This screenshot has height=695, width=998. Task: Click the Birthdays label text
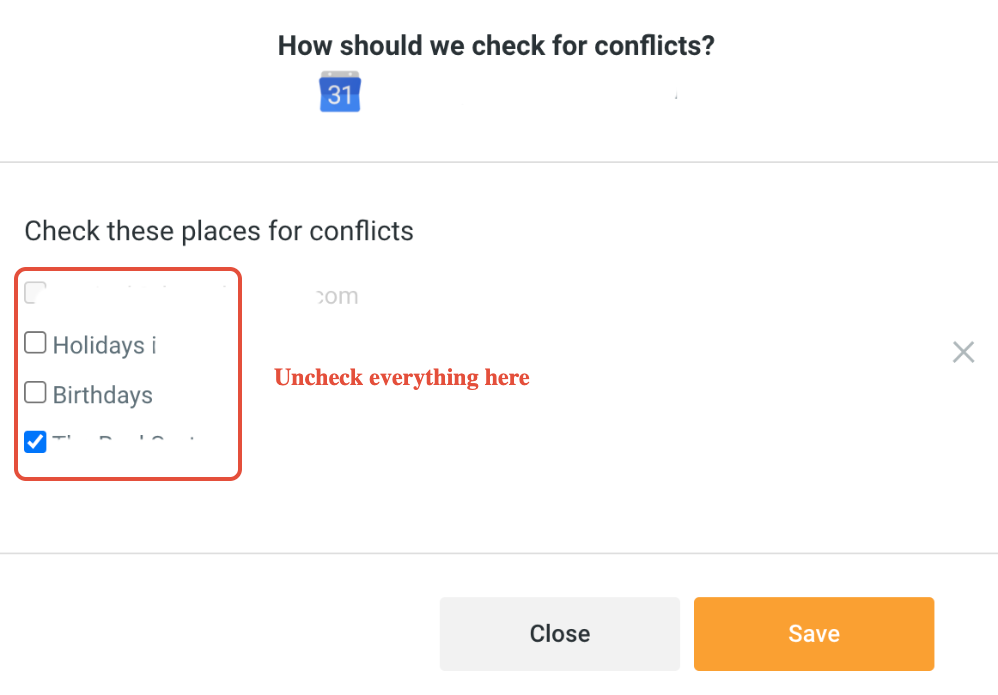(x=103, y=395)
